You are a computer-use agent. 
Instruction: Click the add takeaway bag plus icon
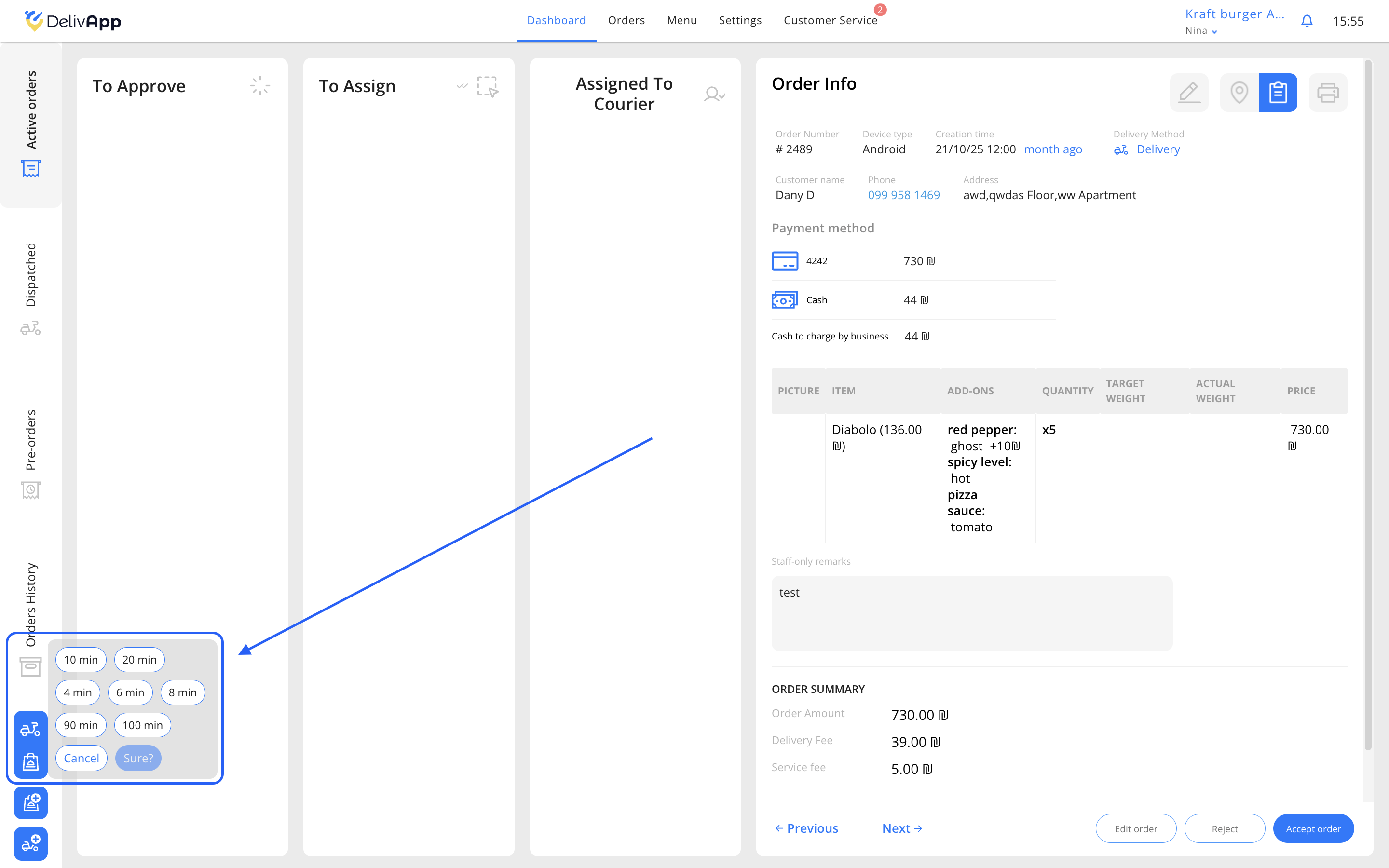coord(31,802)
